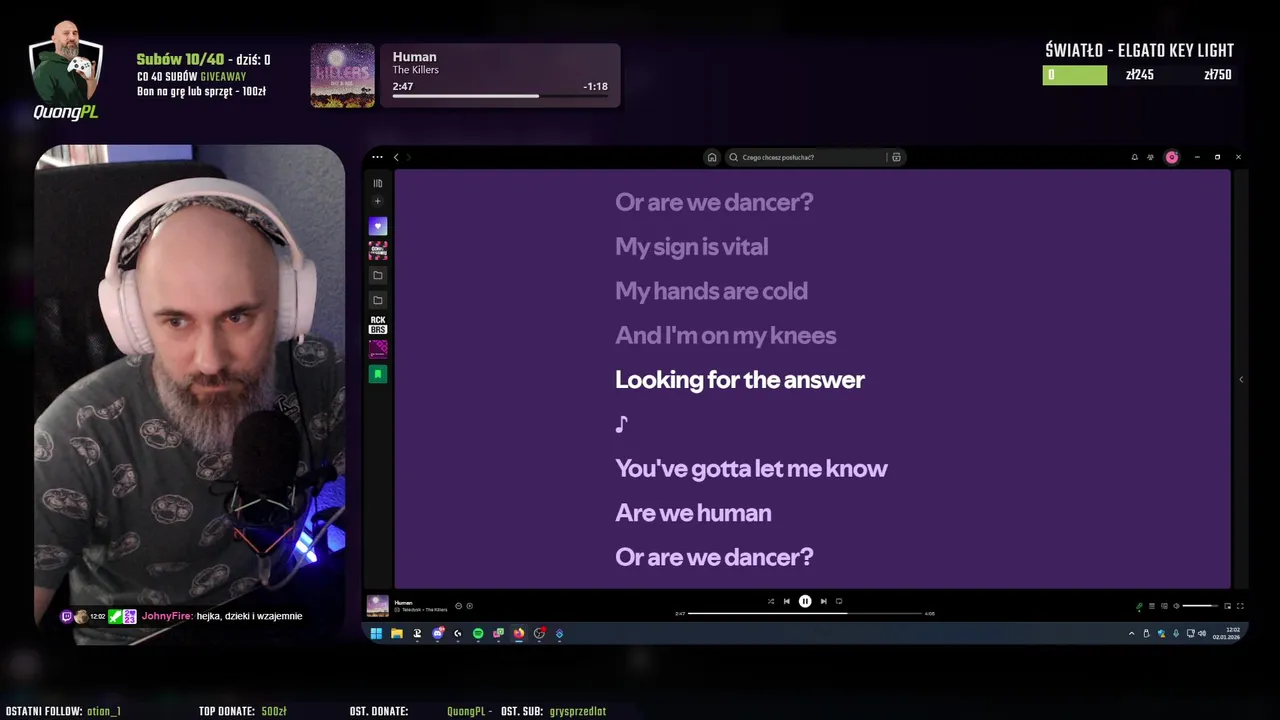Open the Human song title in the player
The image size is (1280, 720).
(x=403, y=603)
